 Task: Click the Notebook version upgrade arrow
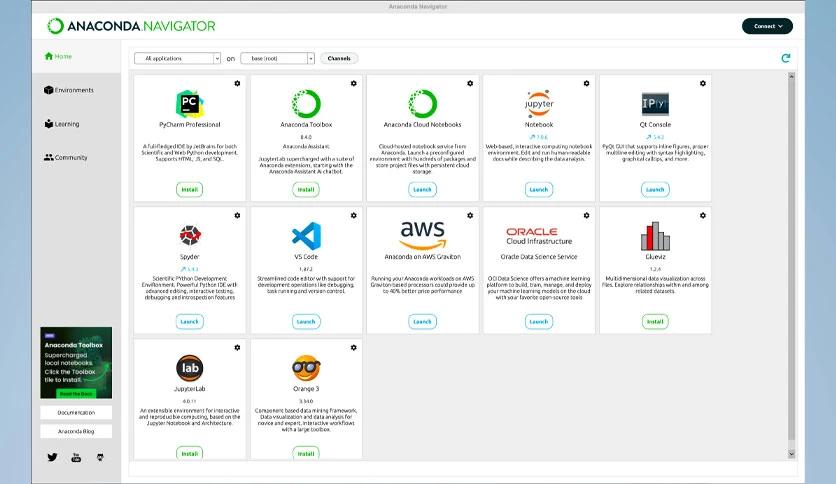point(533,137)
